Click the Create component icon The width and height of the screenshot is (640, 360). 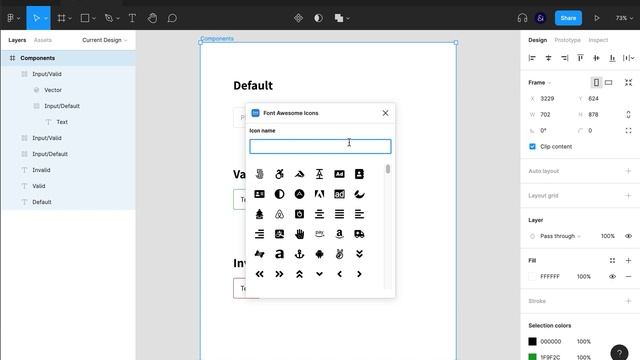[298, 18]
